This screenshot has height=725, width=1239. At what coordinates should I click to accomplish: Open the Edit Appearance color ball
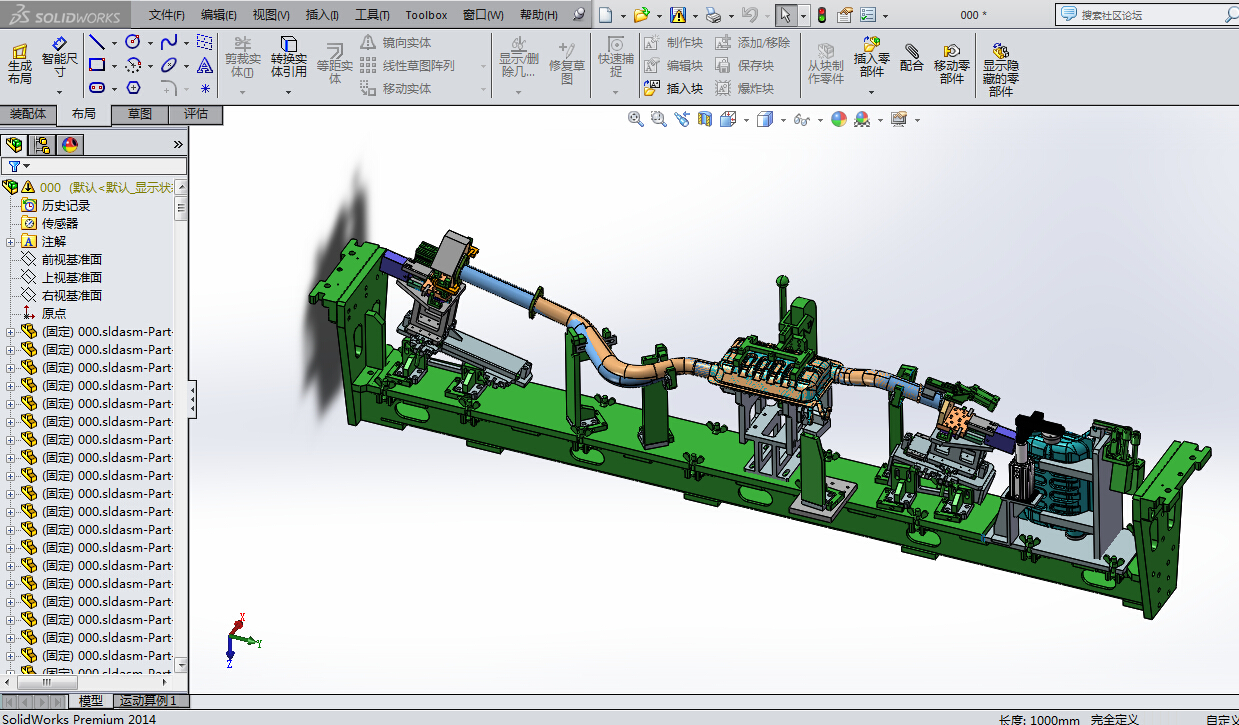click(x=838, y=119)
